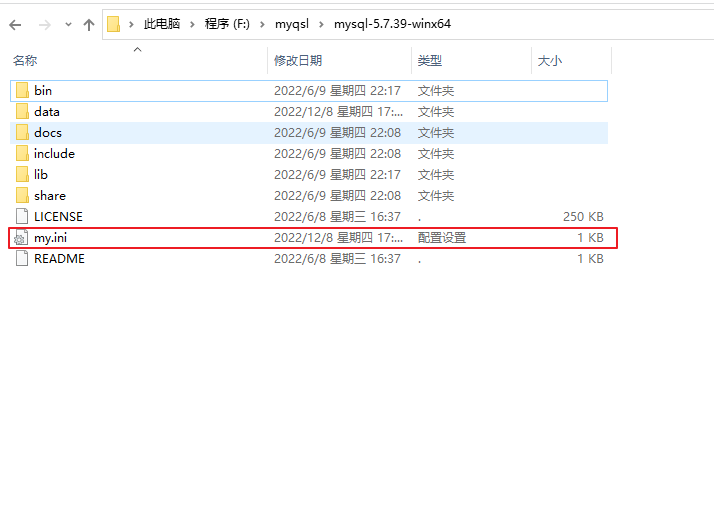
Task: Select the lib folder icon
Action: coord(22,174)
